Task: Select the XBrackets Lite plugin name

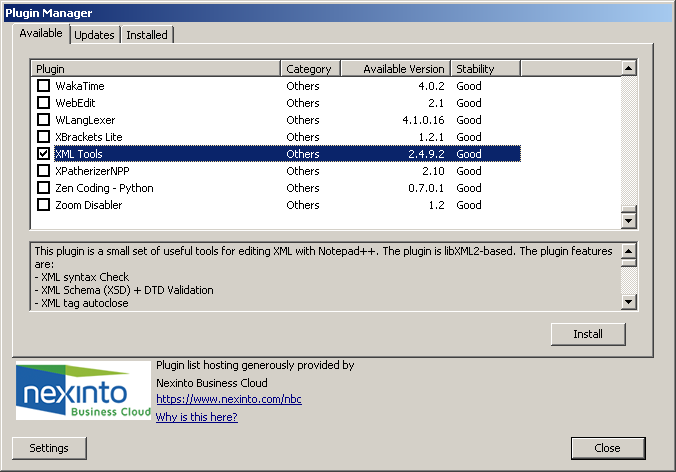Action: (x=88, y=137)
